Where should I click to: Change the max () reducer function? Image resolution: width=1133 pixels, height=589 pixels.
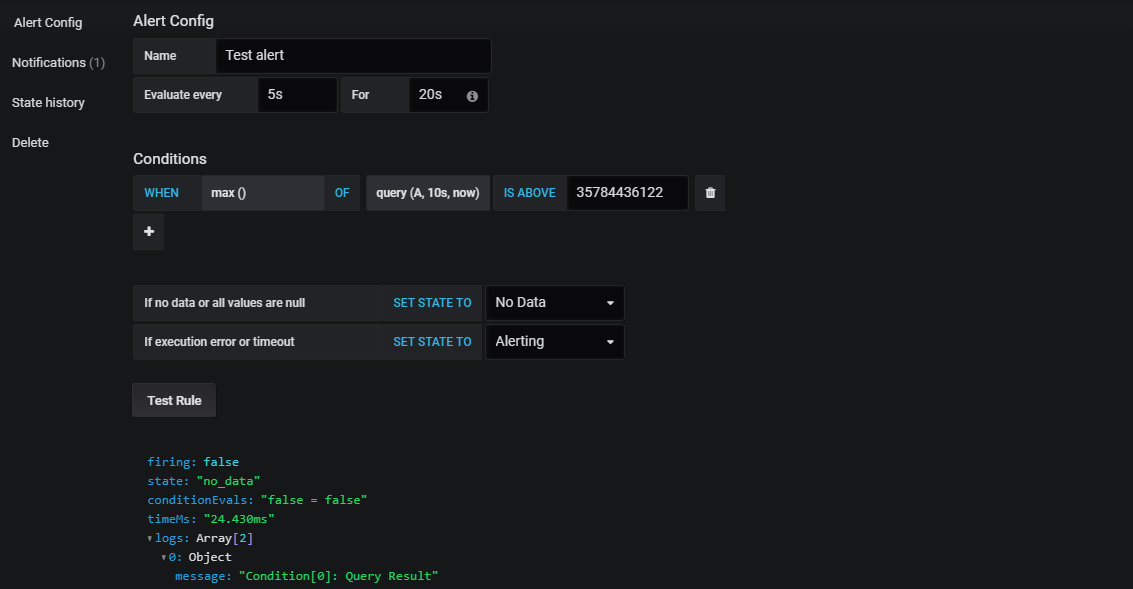262,193
